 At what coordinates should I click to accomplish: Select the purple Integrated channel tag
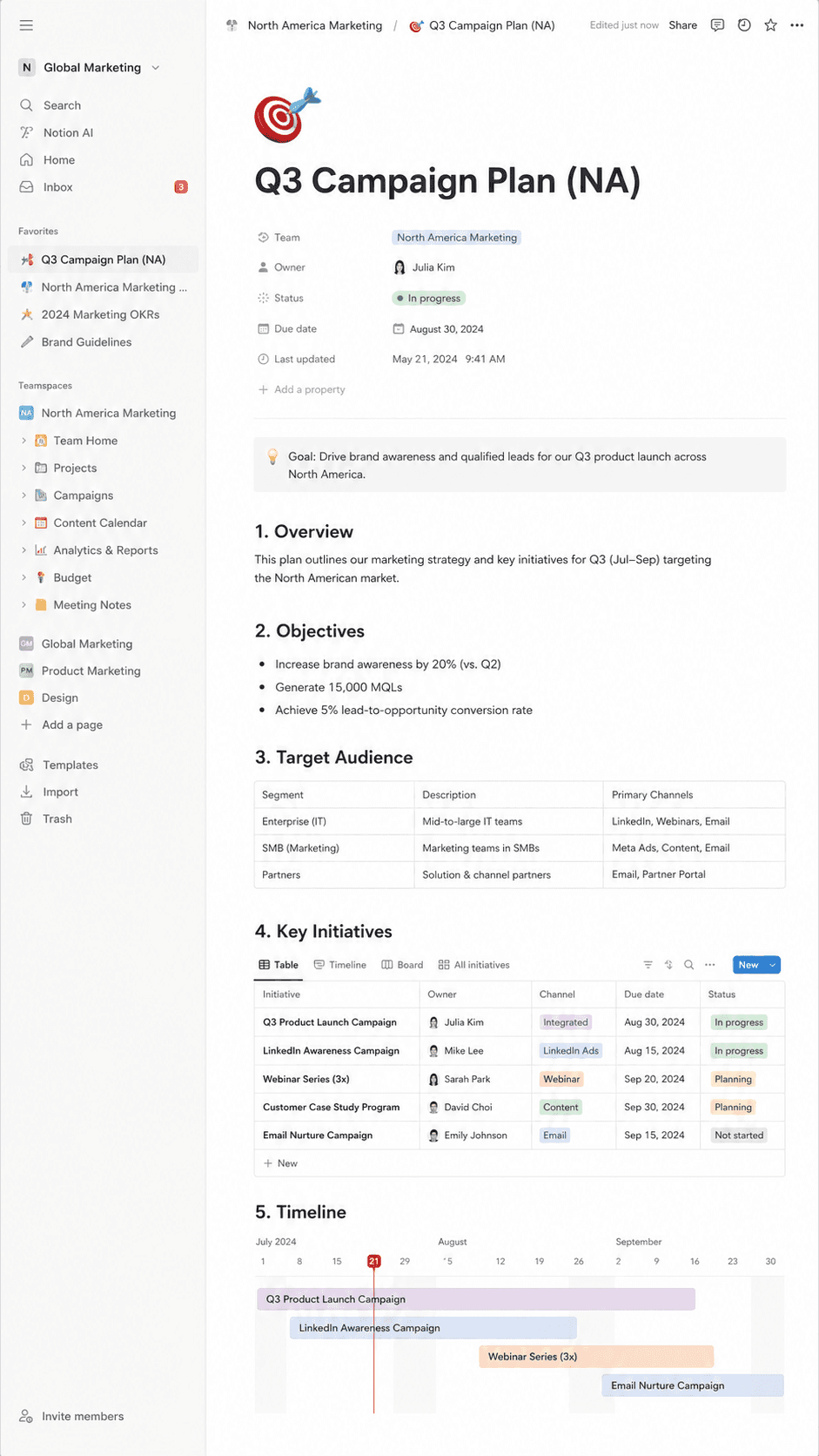point(566,1022)
